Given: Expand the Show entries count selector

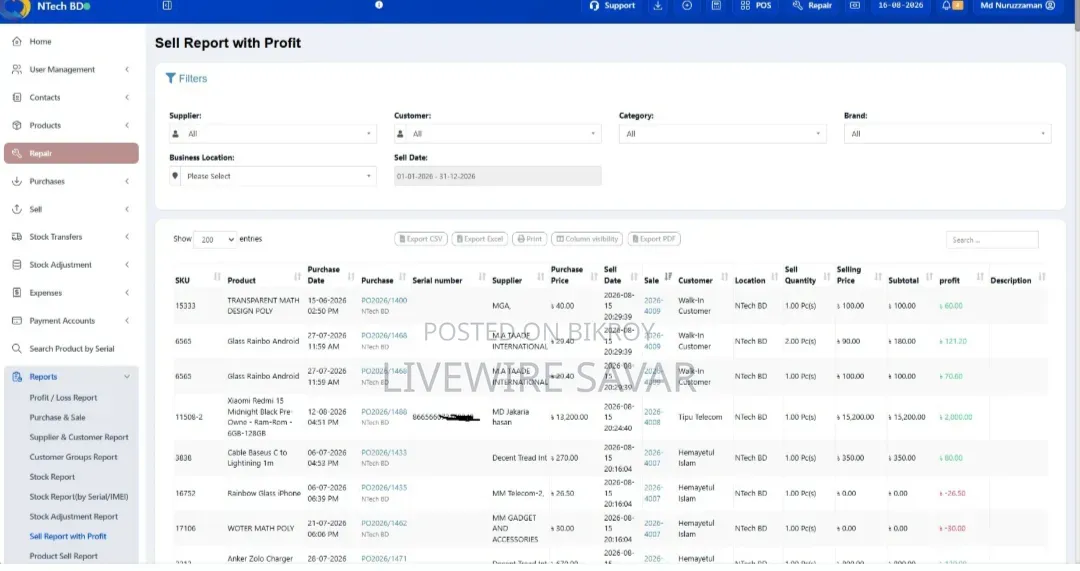Looking at the screenshot, I should point(215,239).
